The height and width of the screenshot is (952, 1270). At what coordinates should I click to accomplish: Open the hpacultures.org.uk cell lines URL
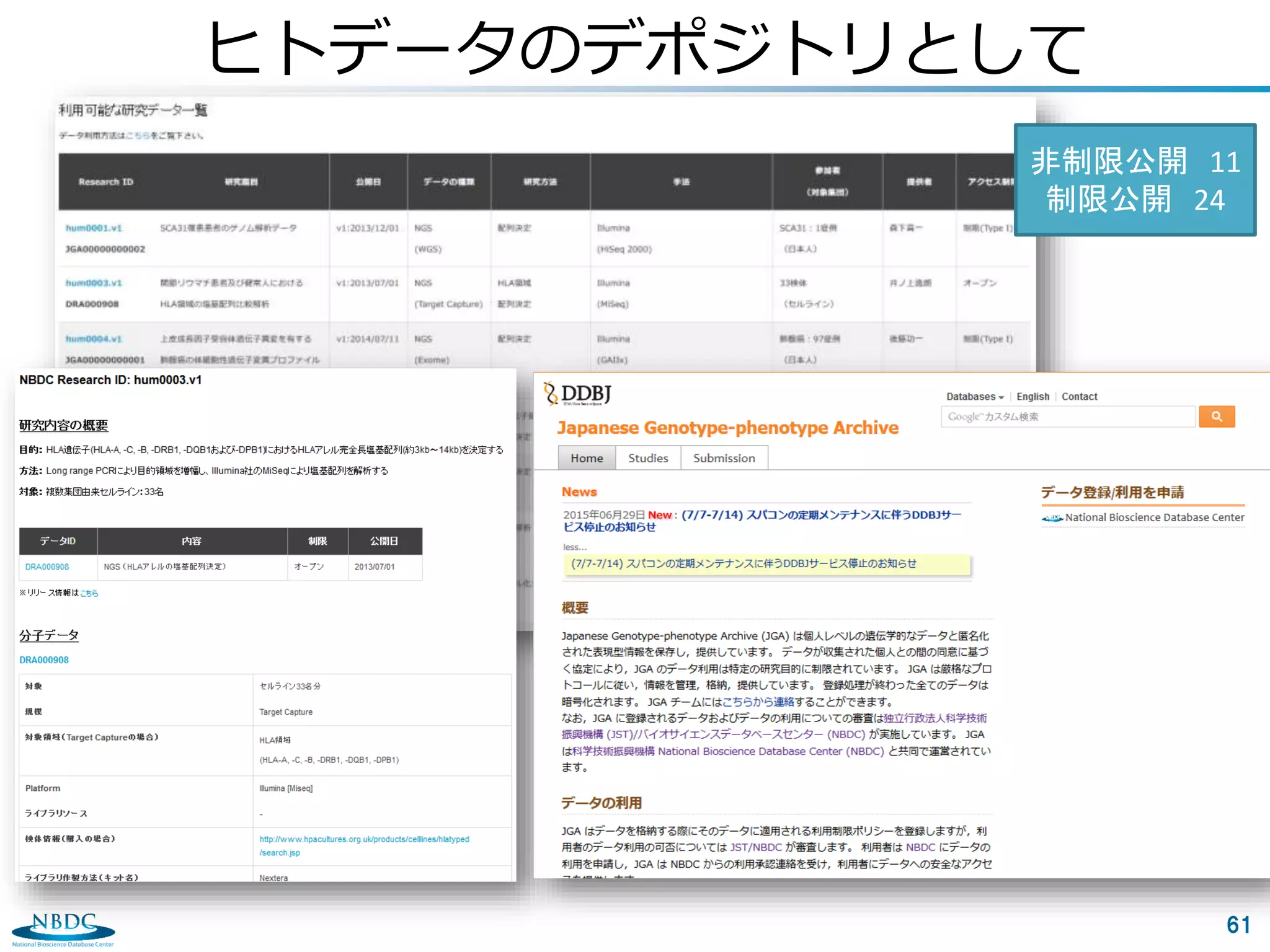(x=364, y=846)
